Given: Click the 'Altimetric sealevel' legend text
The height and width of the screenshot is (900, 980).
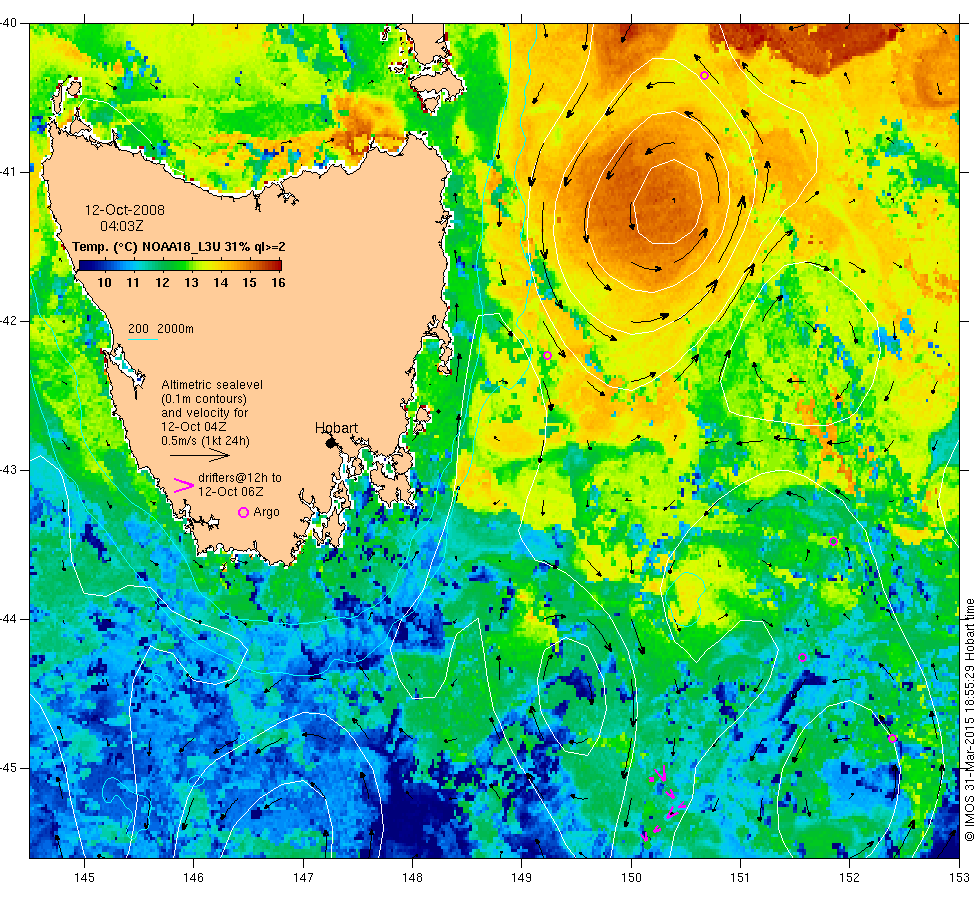Looking at the screenshot, I should [212, 385].
